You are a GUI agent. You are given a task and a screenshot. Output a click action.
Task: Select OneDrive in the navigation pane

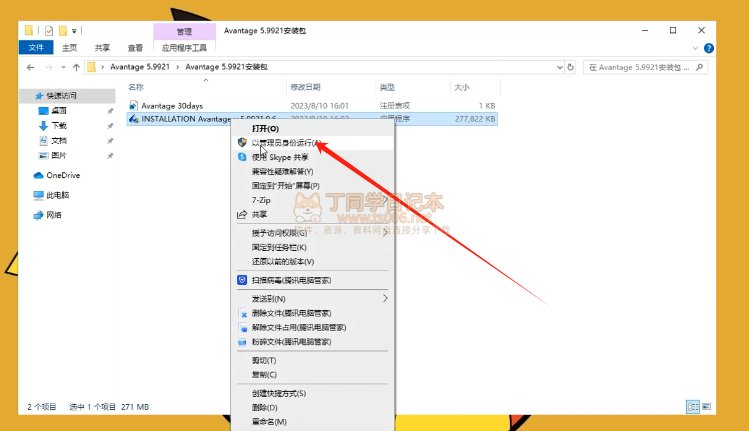point(63,175)
